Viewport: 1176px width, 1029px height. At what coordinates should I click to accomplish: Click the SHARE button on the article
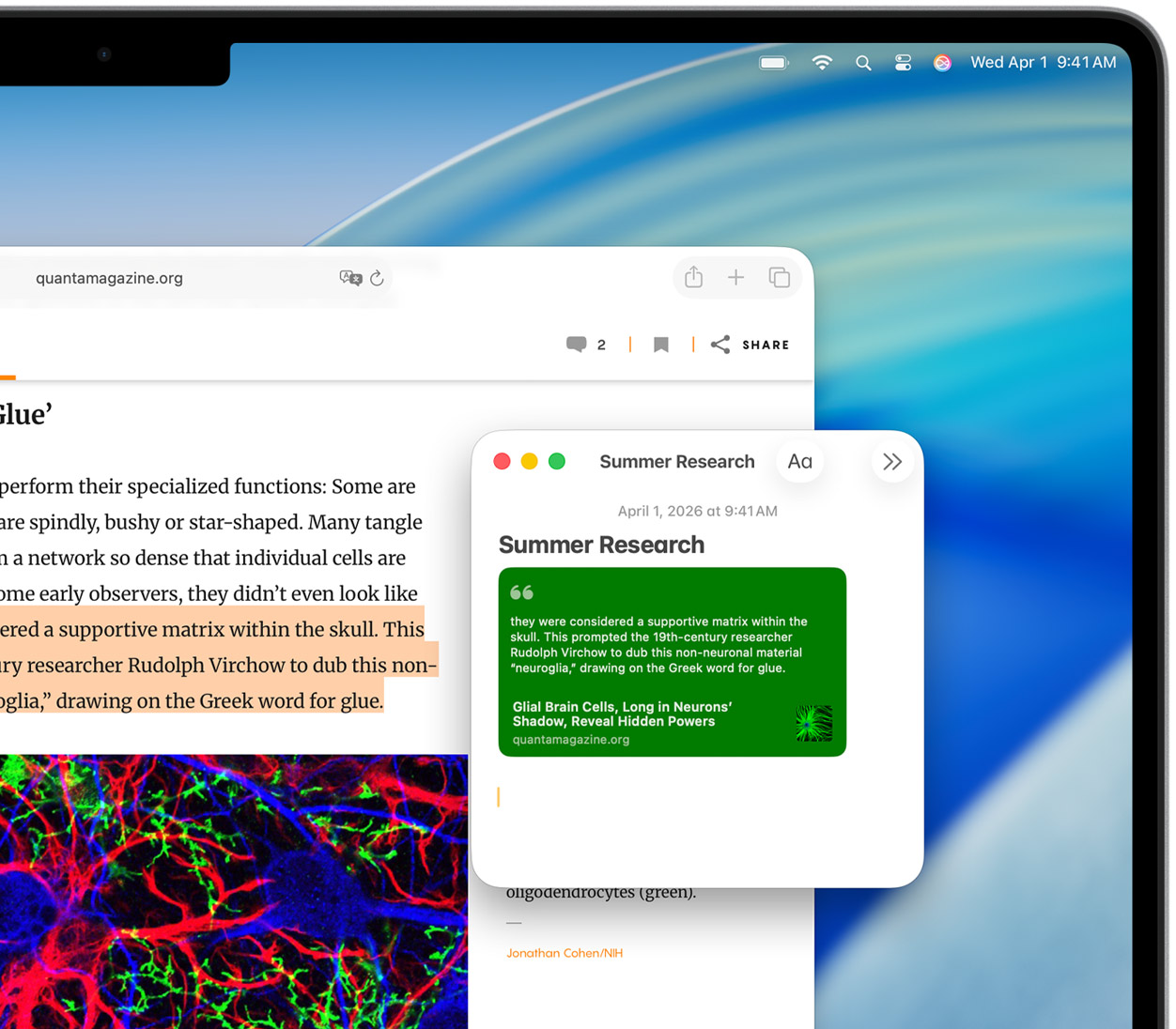coord(750,345)
